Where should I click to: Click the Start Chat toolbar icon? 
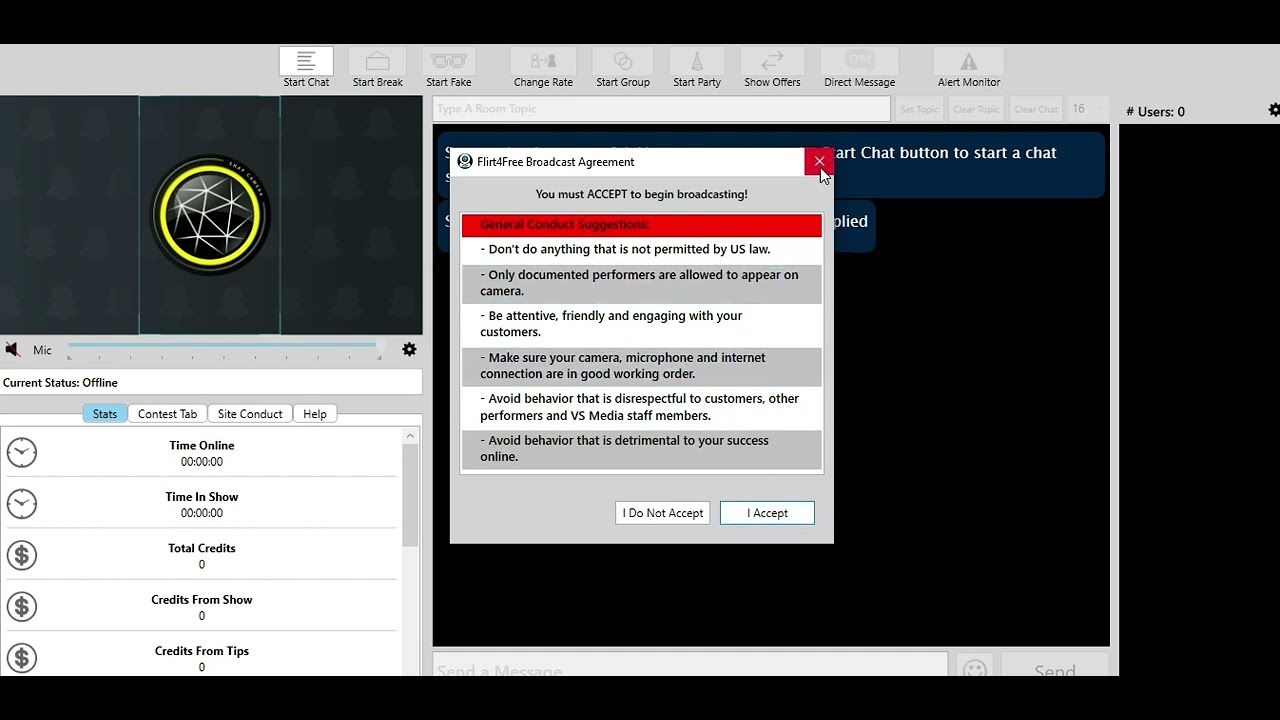306,62
